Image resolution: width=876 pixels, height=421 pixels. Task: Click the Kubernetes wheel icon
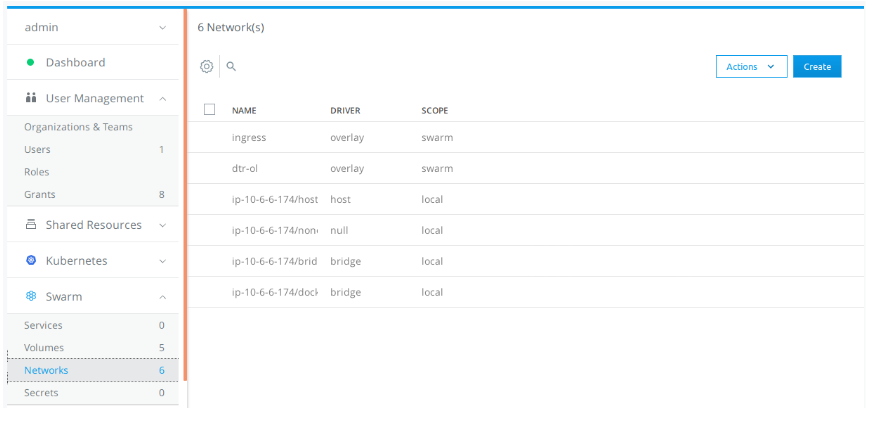coord(31,261)
